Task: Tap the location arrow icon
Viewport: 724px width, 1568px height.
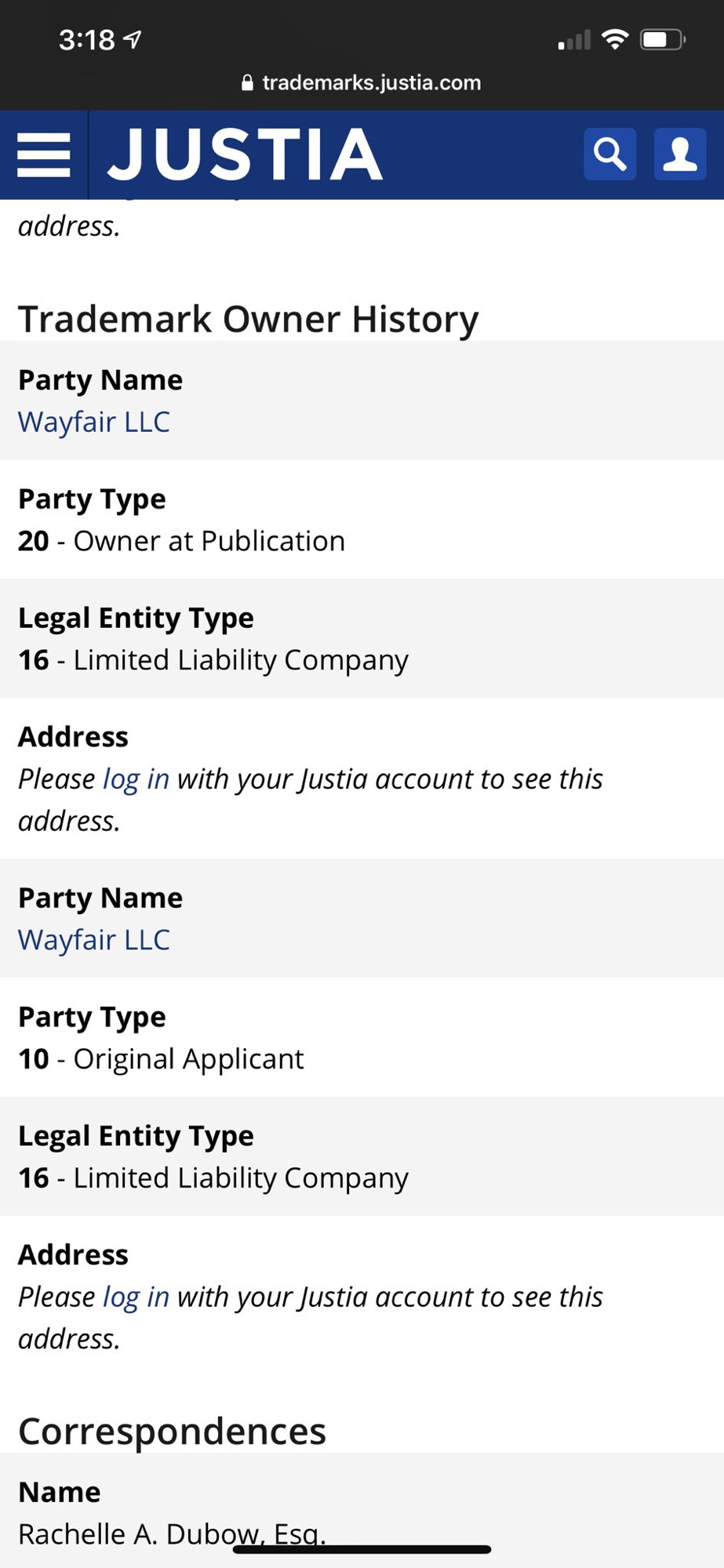Action: pyautogui.click(x=133, y=39)
